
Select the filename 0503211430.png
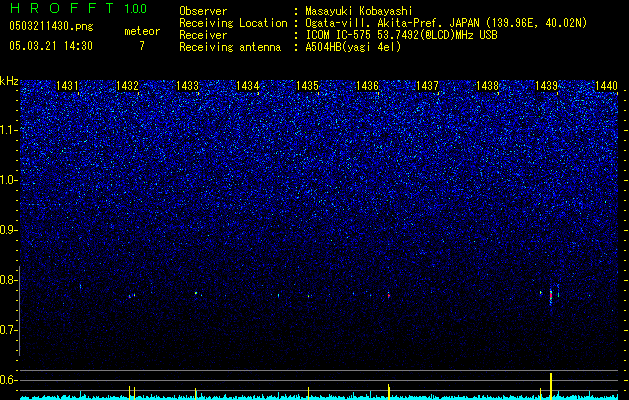(x=51, y=26)
